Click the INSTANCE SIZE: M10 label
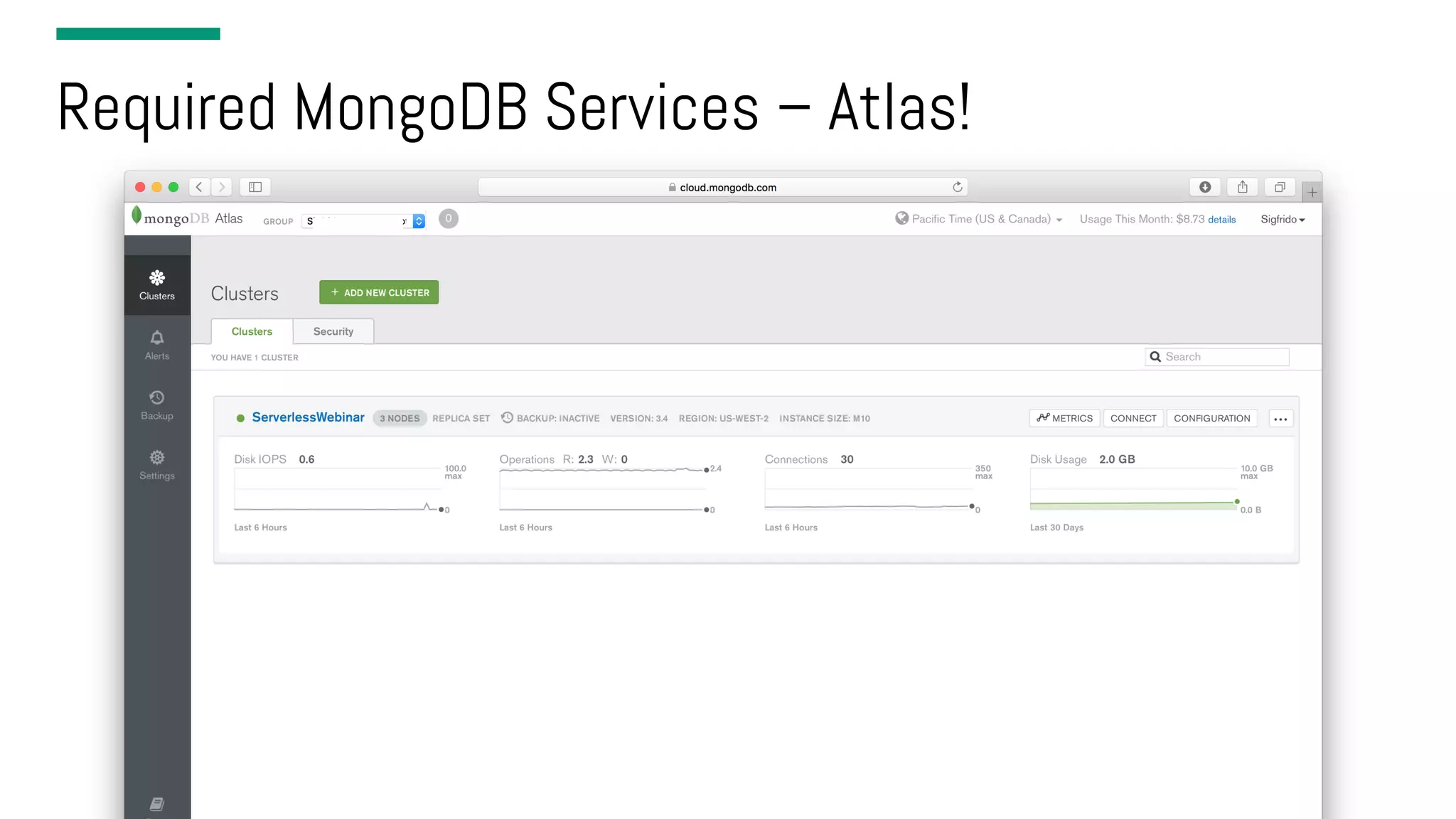Viewport: 1456px width, 819px height. (x=825, y=418)
